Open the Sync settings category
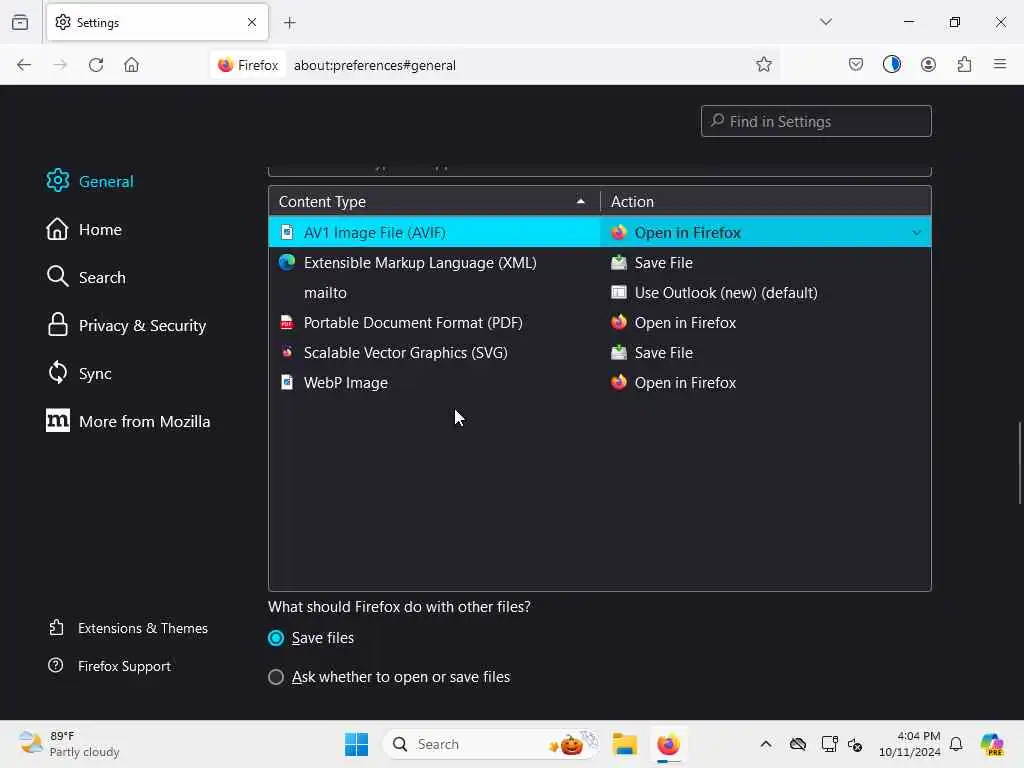The image size is (1024, 768). coord(79,374)
